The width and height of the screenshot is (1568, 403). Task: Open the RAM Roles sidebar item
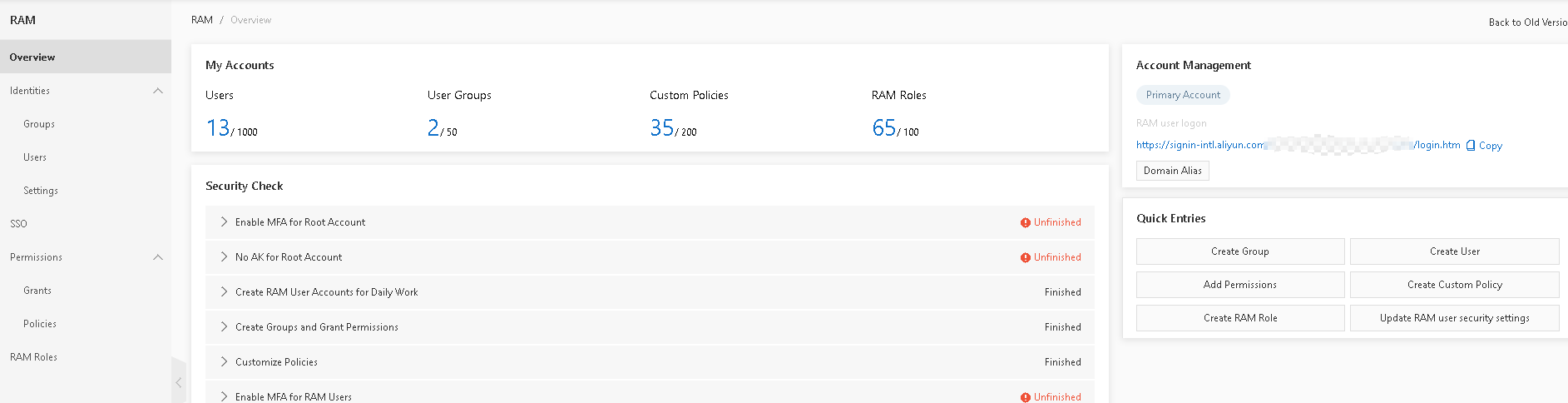[33, 357]
